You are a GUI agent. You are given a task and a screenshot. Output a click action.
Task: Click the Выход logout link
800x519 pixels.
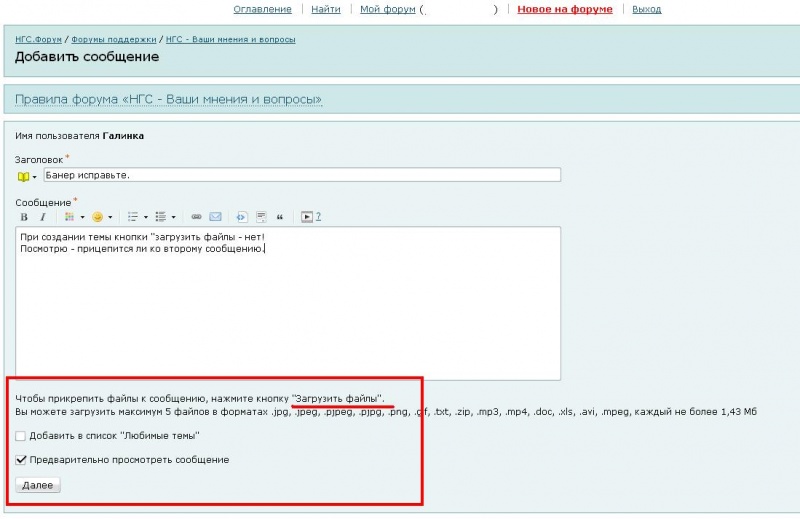pos(646,9)
